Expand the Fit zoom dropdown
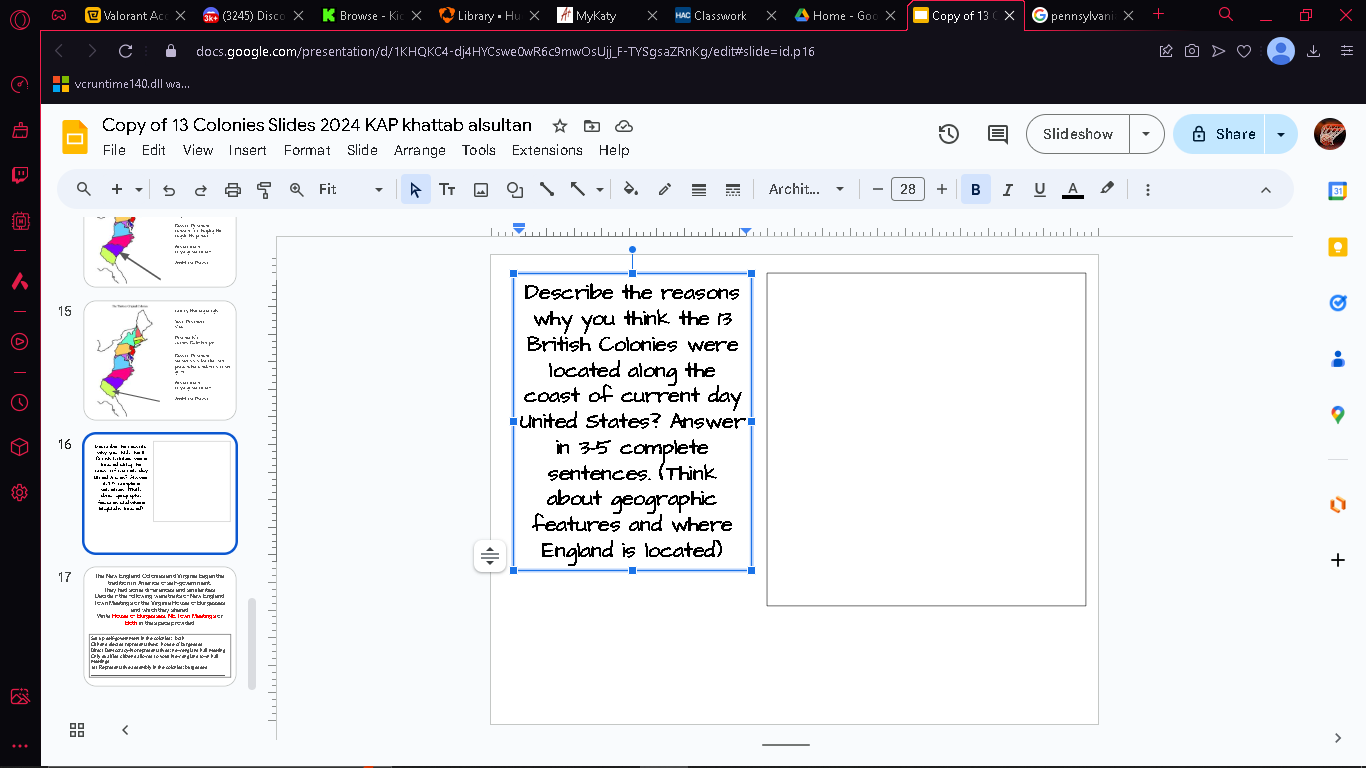 [351, 189]
